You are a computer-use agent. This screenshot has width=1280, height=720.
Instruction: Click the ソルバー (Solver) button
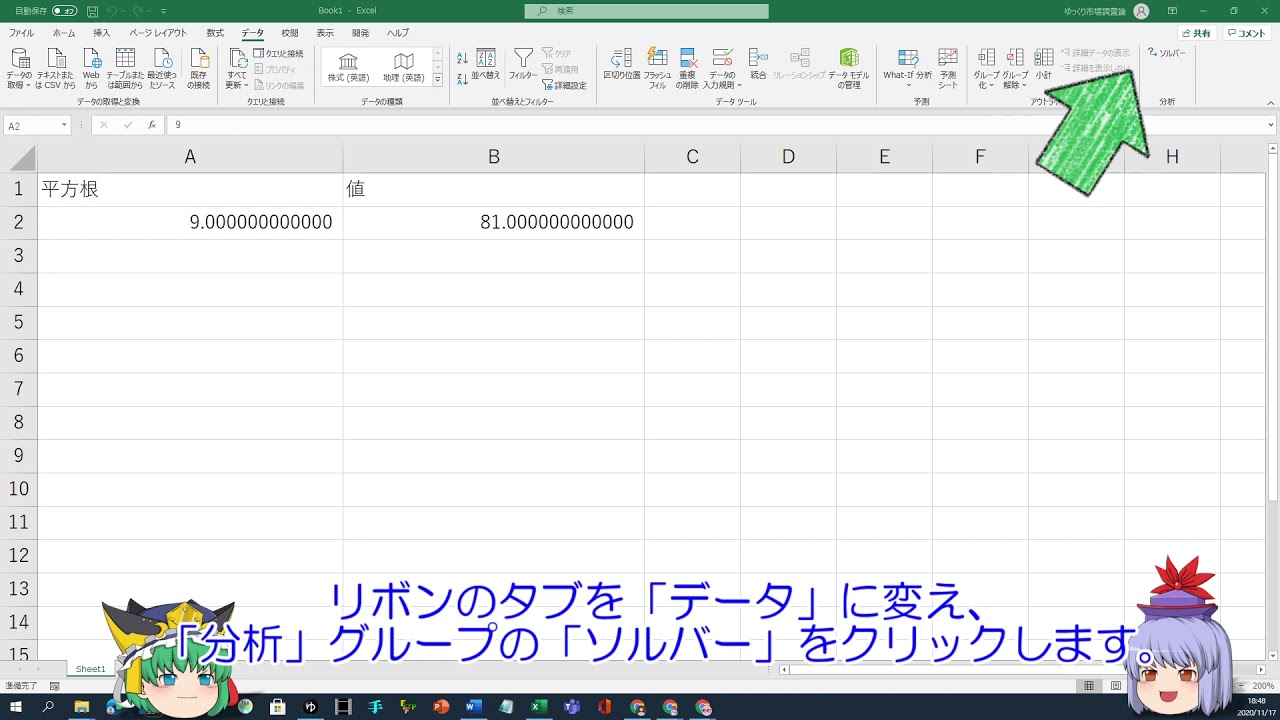[x=1167, y=53]
